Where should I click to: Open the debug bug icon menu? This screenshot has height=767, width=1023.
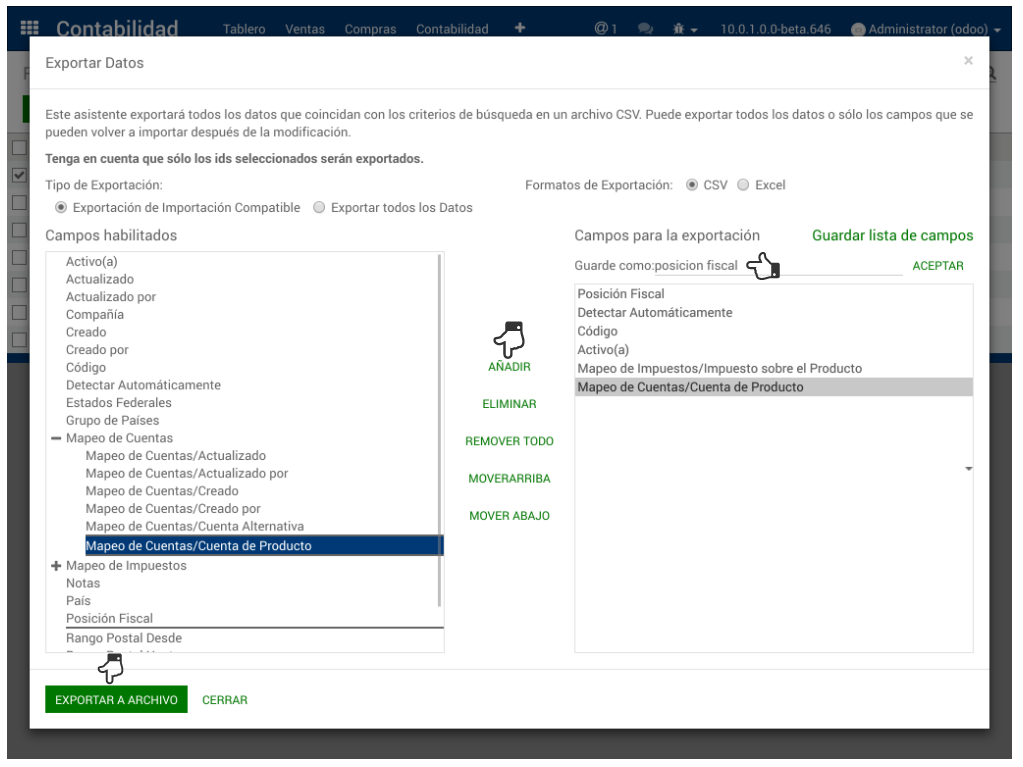click(684, 29)
